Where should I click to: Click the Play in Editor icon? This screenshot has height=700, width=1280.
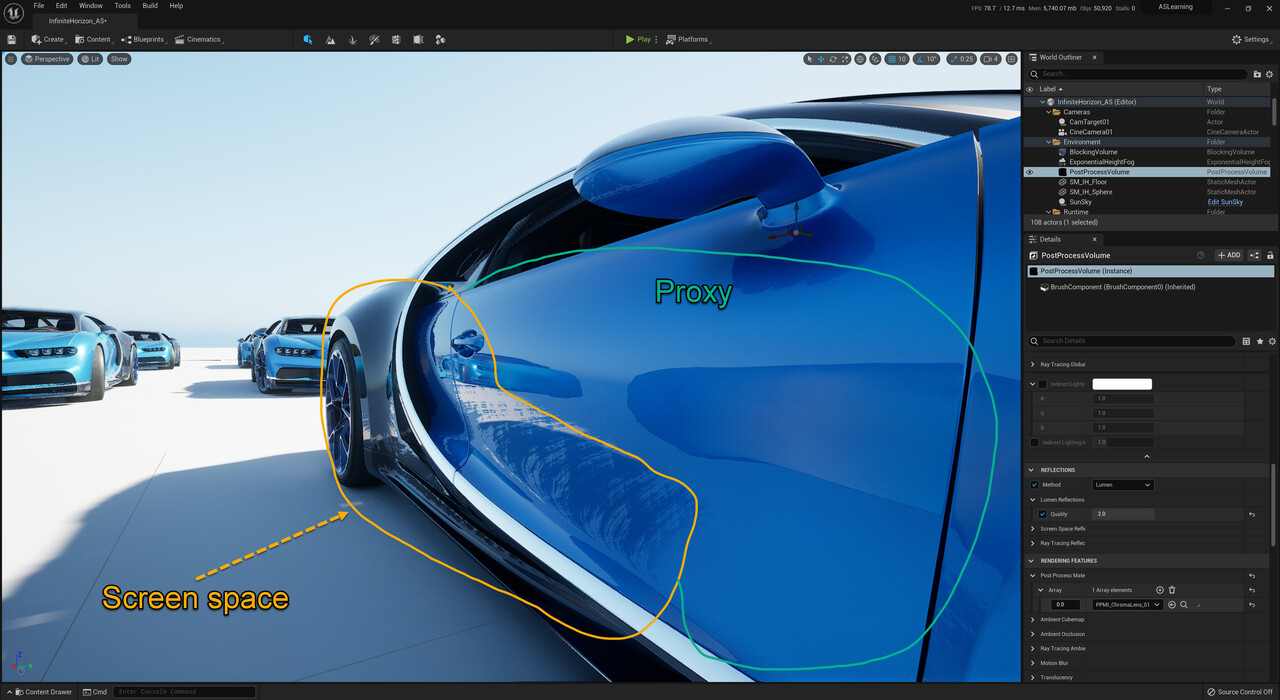coord(632,40)
